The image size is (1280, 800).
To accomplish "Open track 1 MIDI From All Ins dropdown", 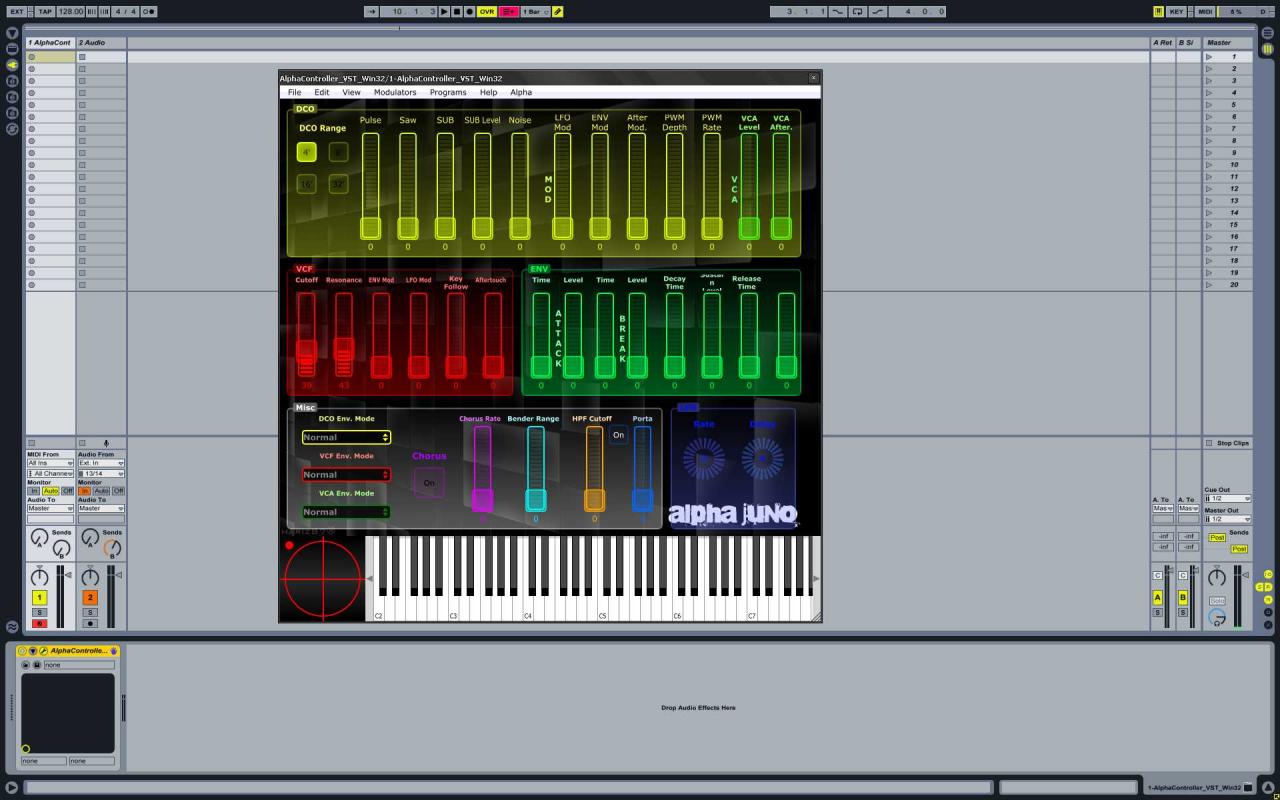I will pos(50,463).
